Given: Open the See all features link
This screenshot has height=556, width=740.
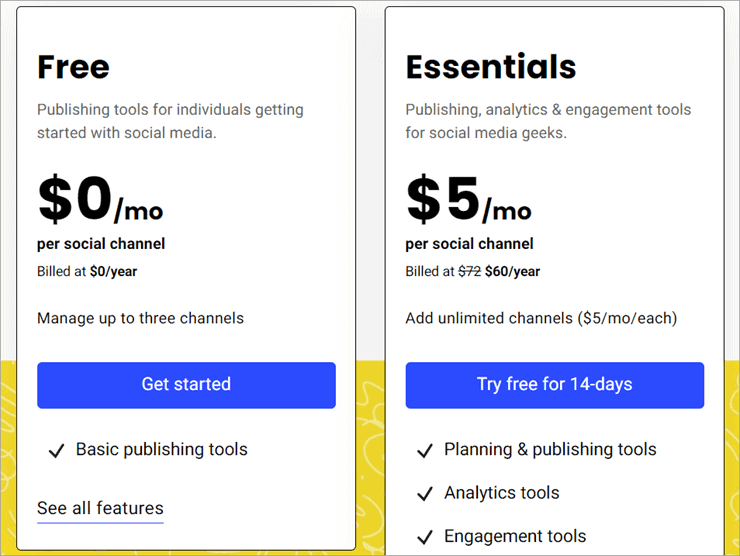Looking at the screenshot, I should coord(100,508).
